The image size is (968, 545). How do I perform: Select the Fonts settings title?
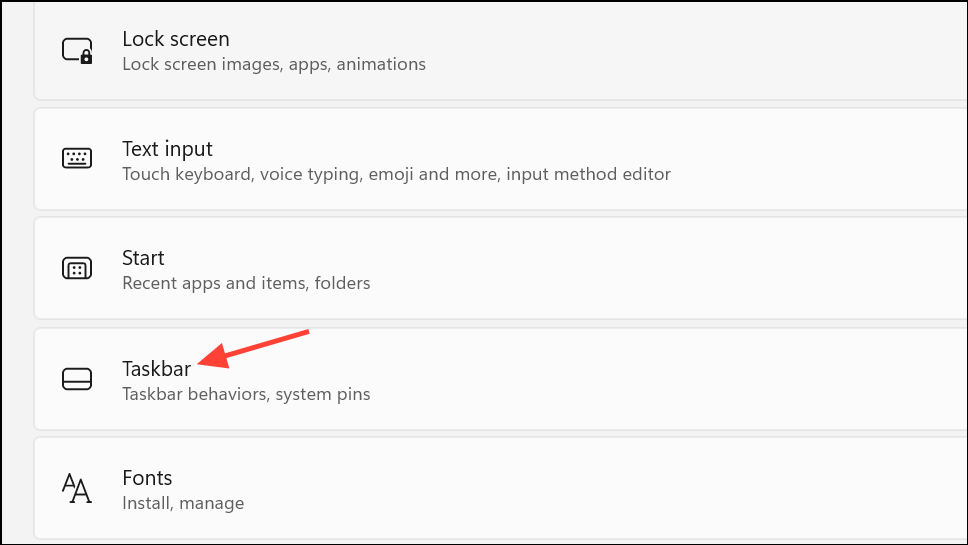pos(147,478)
